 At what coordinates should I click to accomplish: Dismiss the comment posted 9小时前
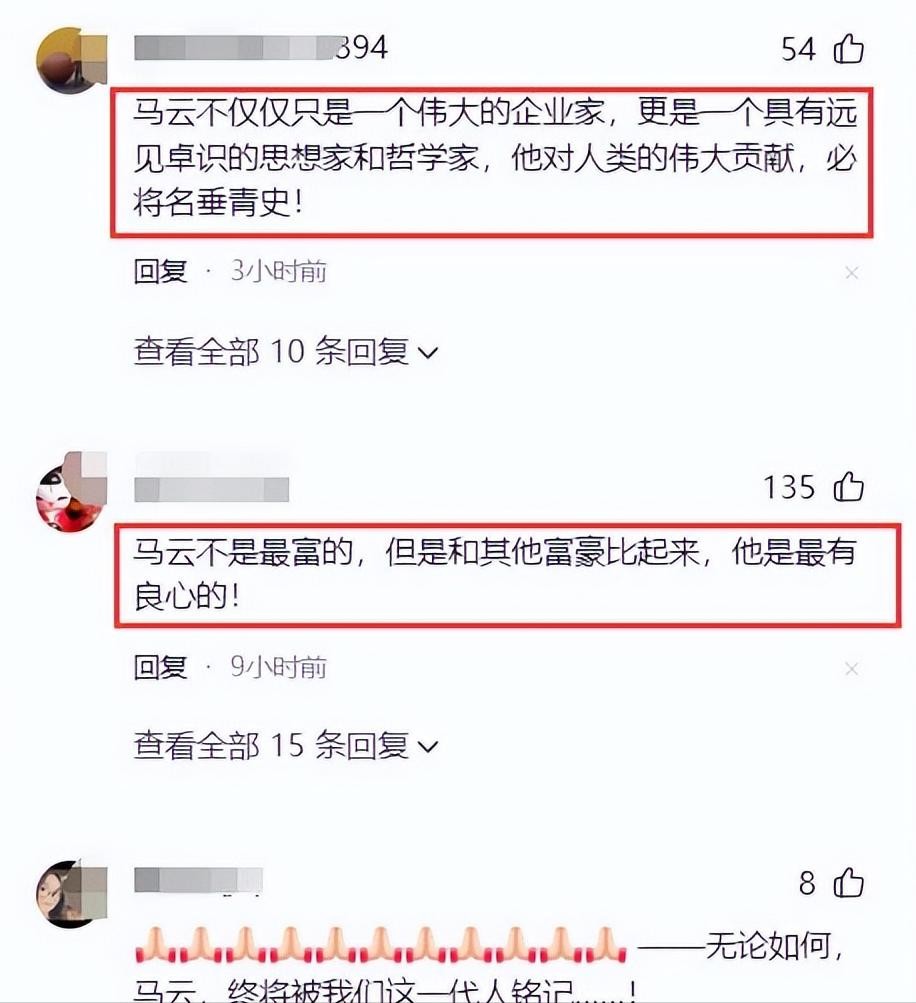click(x=851, y=669)
